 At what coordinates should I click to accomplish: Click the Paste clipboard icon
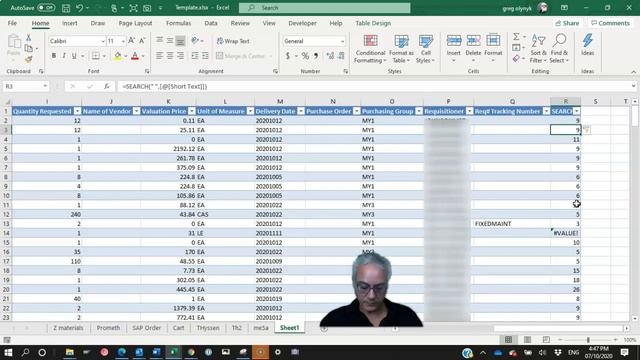tap(14, 41)
